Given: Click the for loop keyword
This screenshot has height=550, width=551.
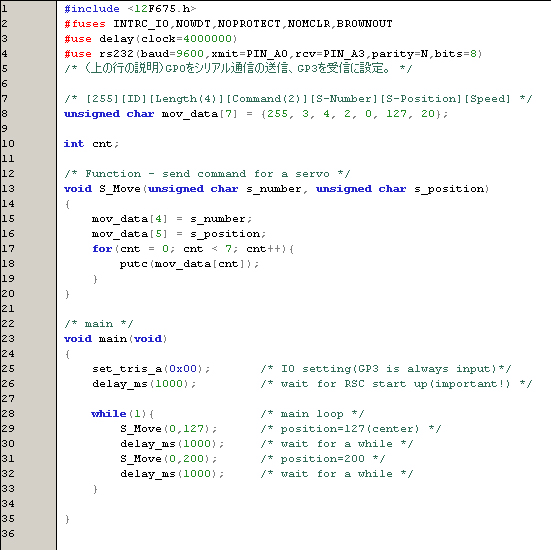Looking at the screenshot, I should click(x=102, y=249).
